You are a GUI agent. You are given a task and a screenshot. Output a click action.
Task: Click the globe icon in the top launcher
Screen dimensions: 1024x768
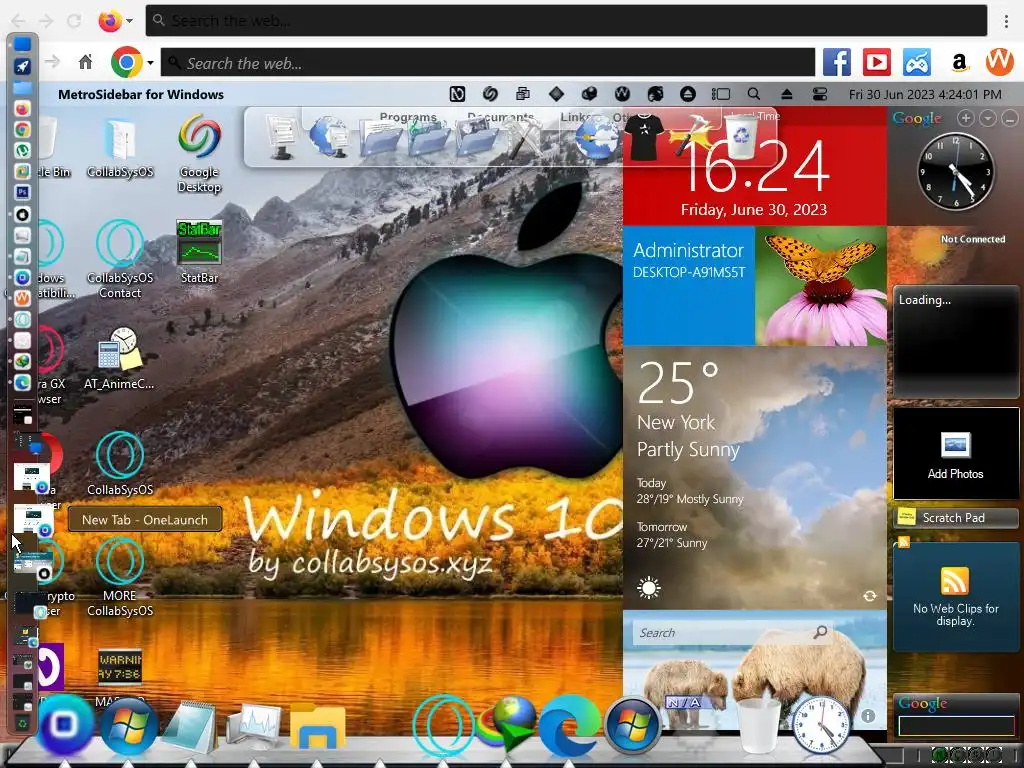click(596, 139)
